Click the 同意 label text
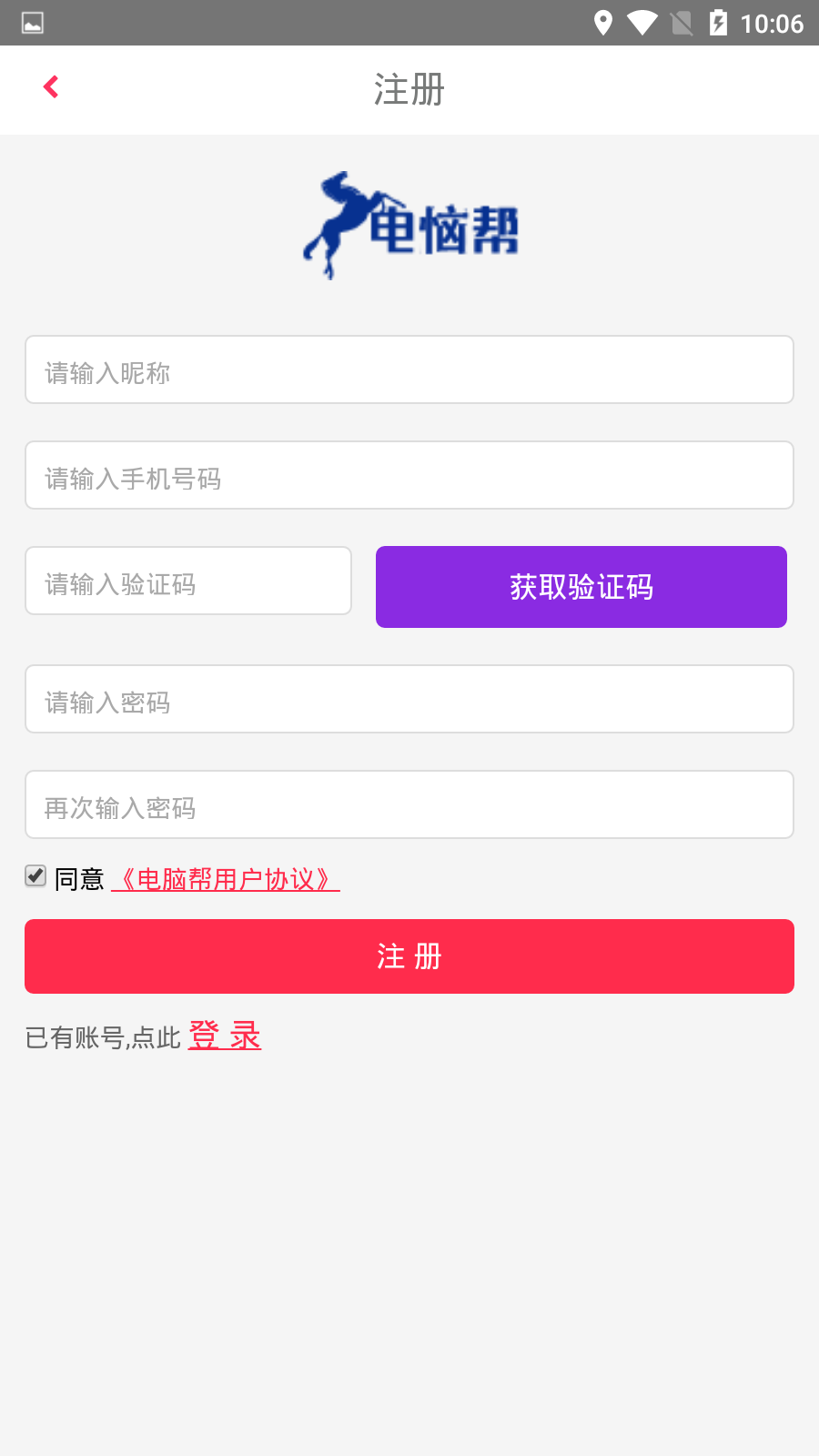Viewport: 819px width, 1456px height. coord(79,879)
